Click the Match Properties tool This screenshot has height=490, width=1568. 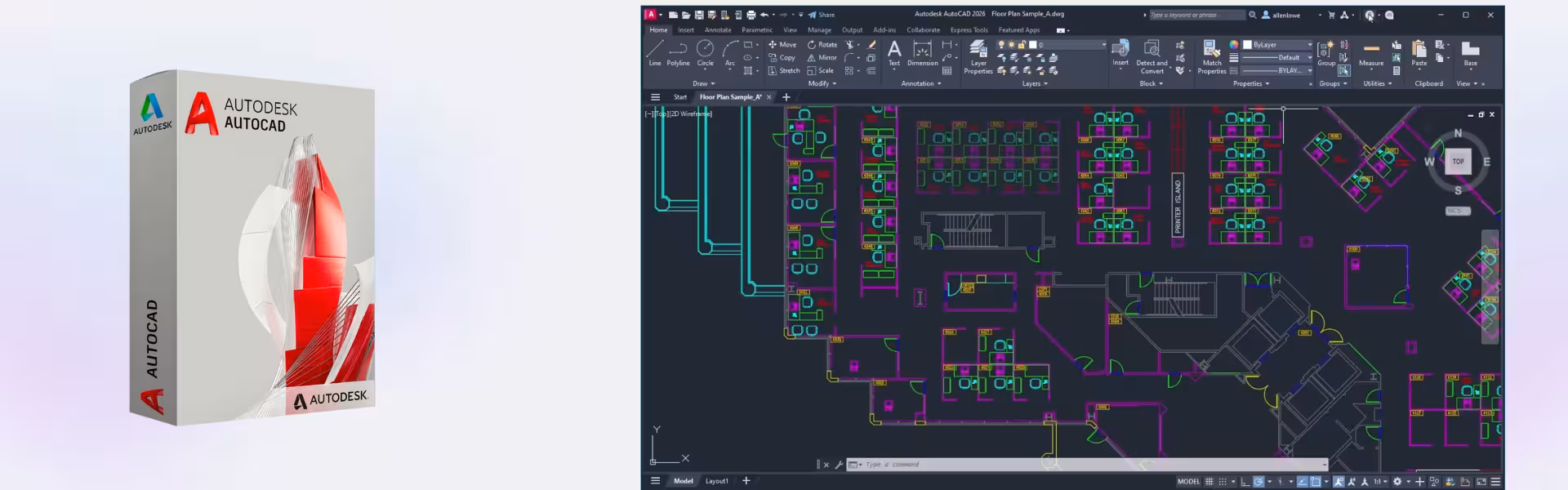coord(1212,56)
